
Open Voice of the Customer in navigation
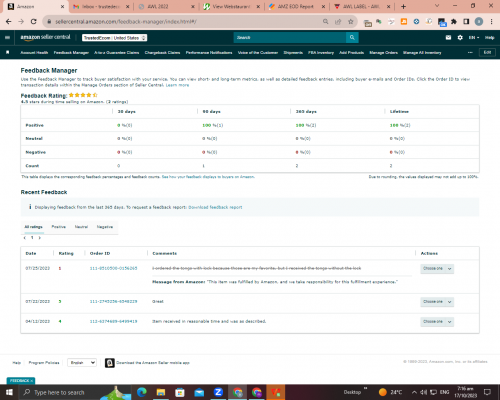(258, 53)
